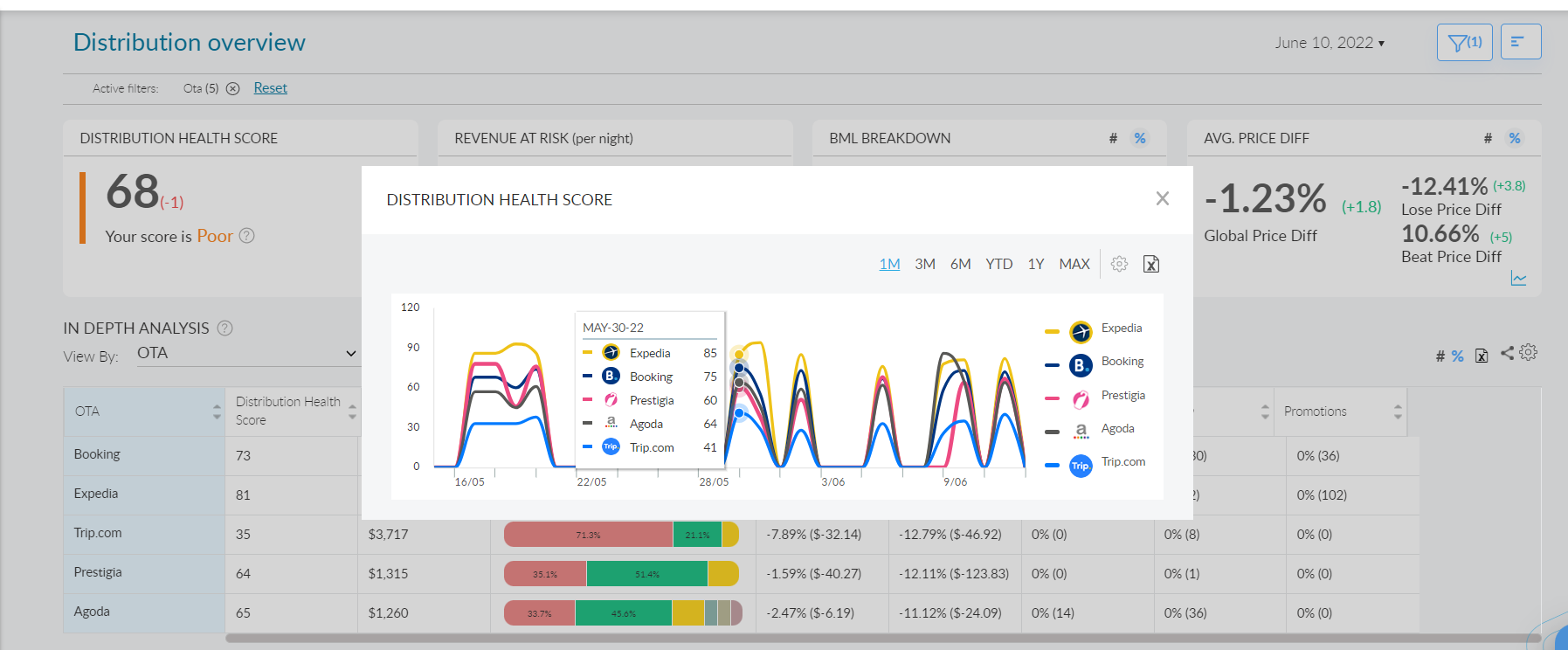Open the June 10, 2022 date dropdown

[x=1330, y=43]
